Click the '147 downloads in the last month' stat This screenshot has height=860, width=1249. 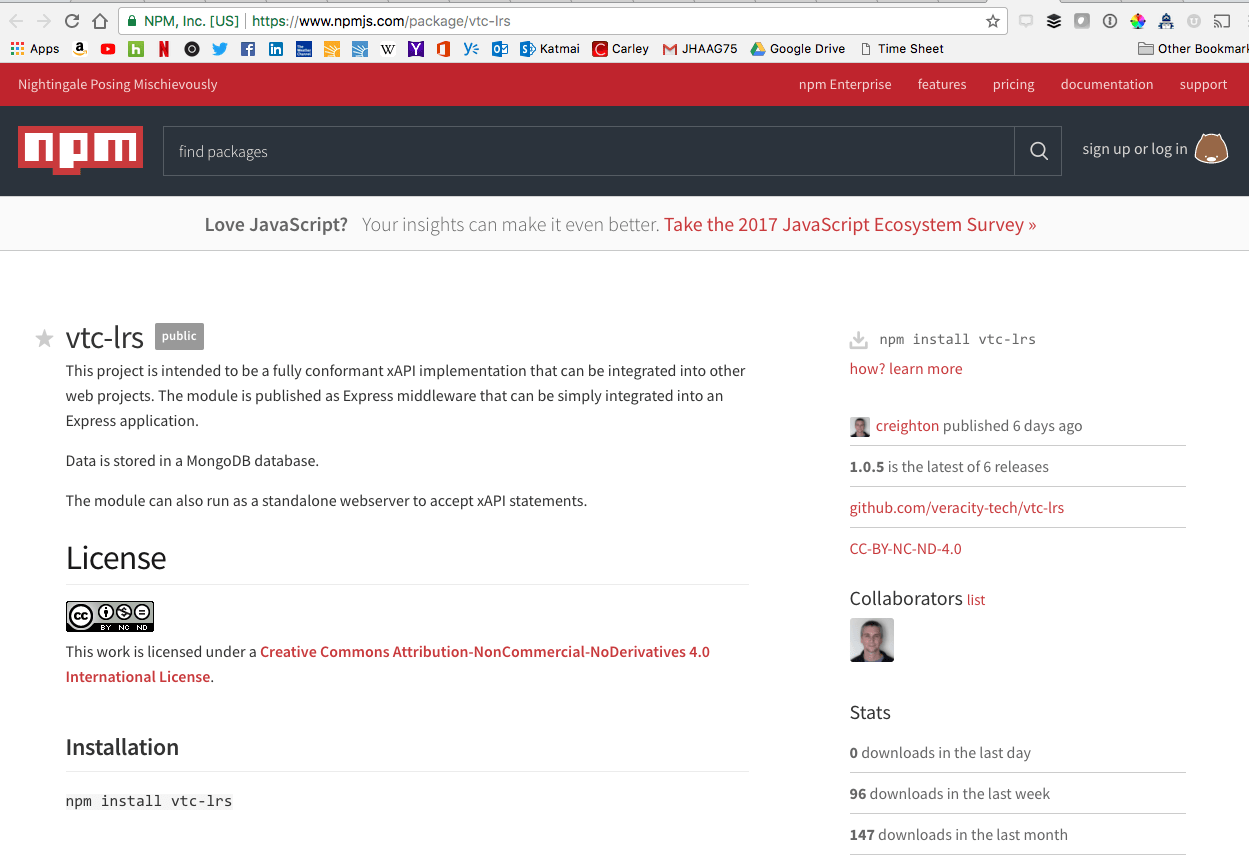[x=959, y=835]
